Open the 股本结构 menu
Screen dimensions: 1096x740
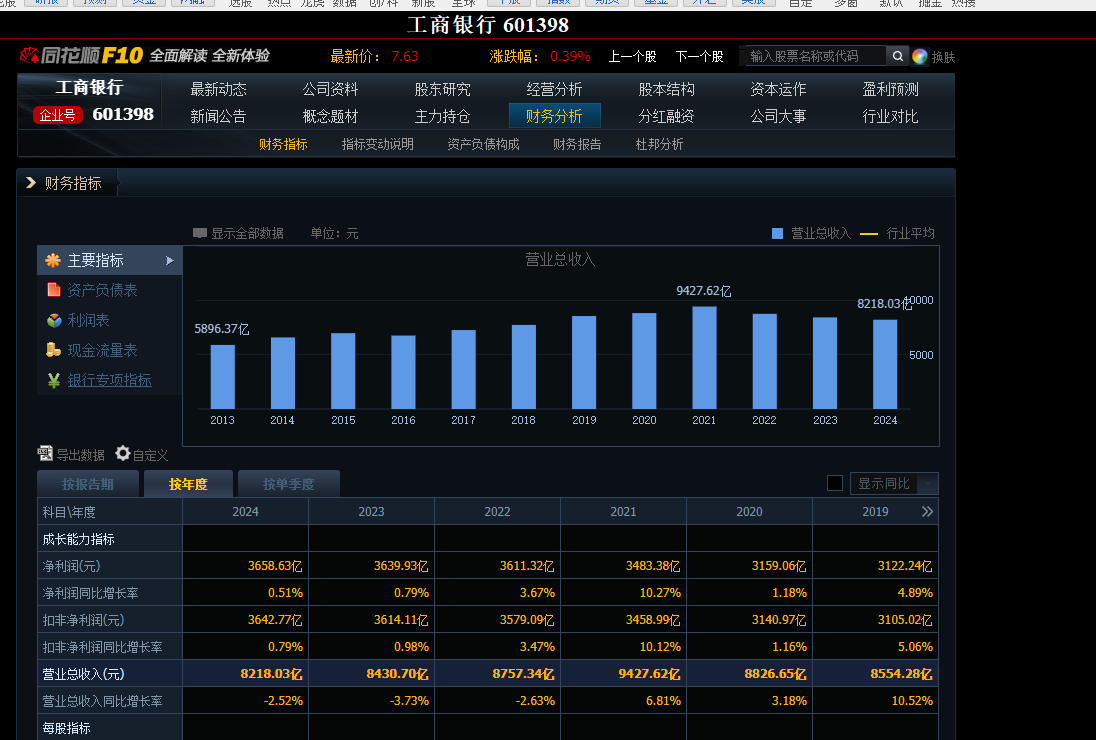pyautogui.click(x=666, y=89)
